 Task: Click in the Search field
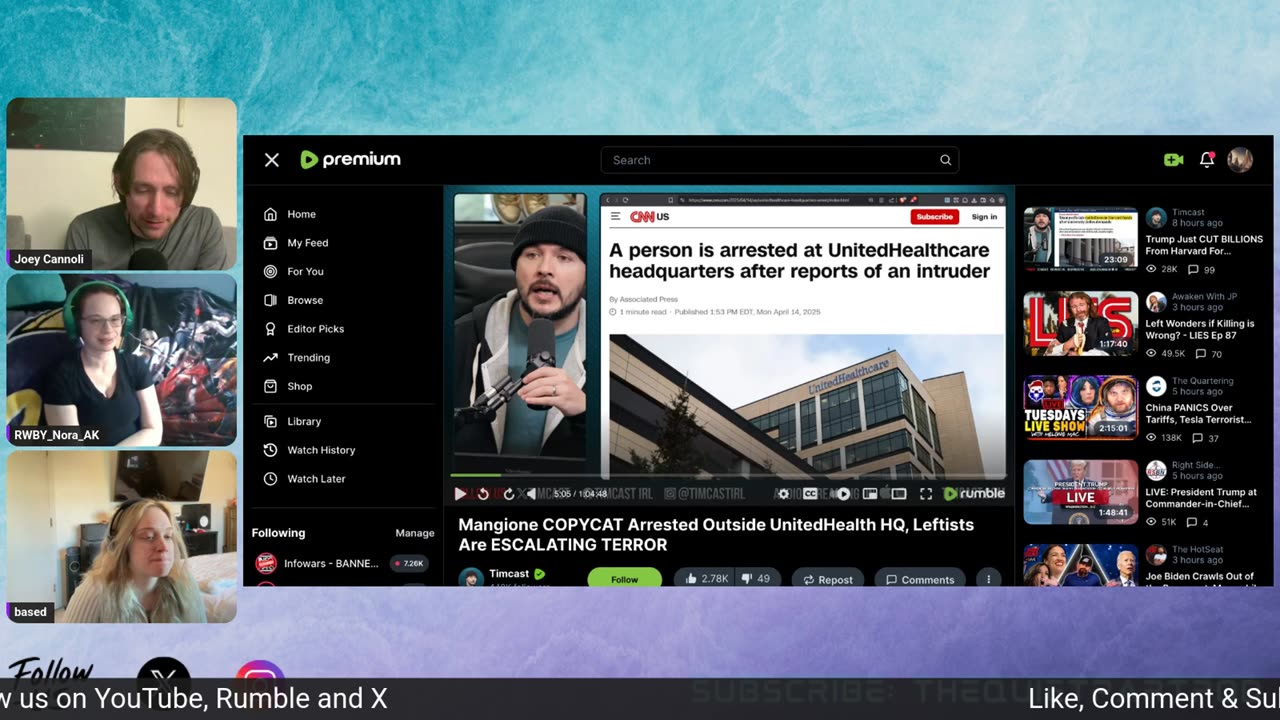click(x=780, y=160)
